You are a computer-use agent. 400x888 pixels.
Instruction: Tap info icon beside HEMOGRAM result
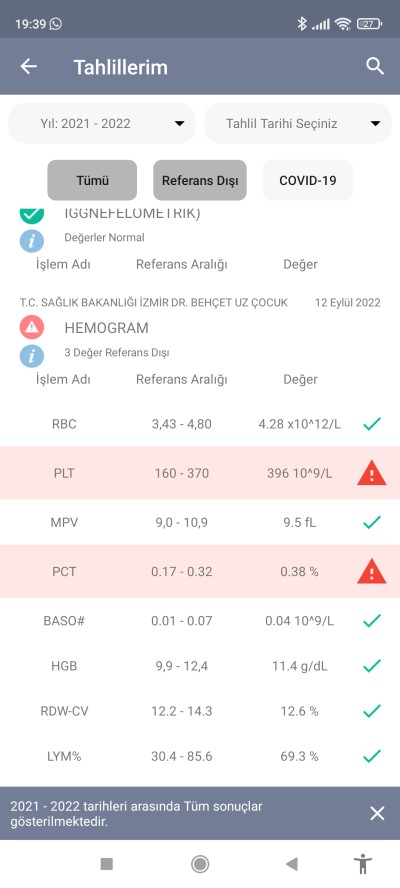[x=32, y=356]
